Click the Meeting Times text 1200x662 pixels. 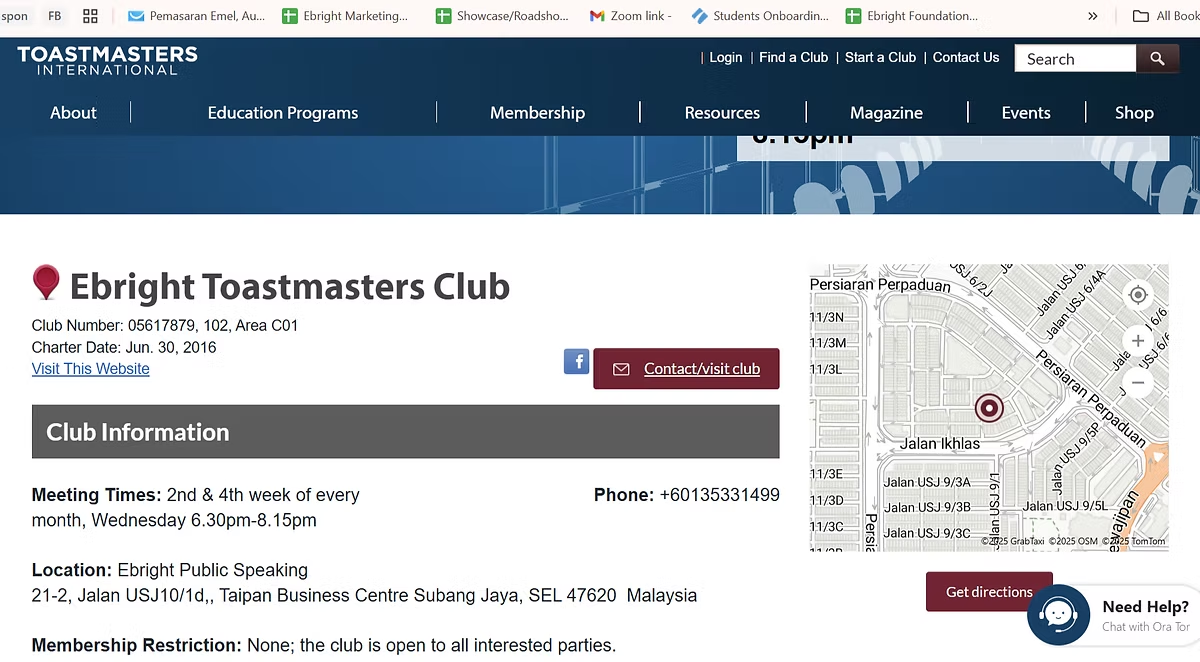point(195,508)
